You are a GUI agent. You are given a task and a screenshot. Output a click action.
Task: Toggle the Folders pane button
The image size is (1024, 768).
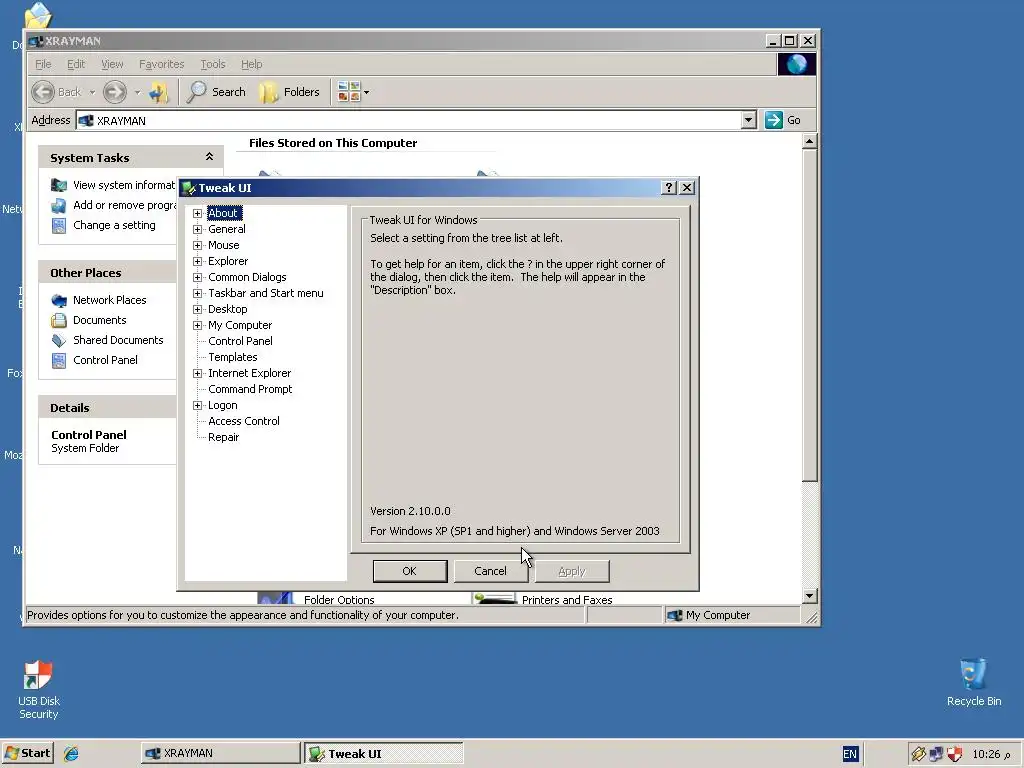[x=289, y=92]
